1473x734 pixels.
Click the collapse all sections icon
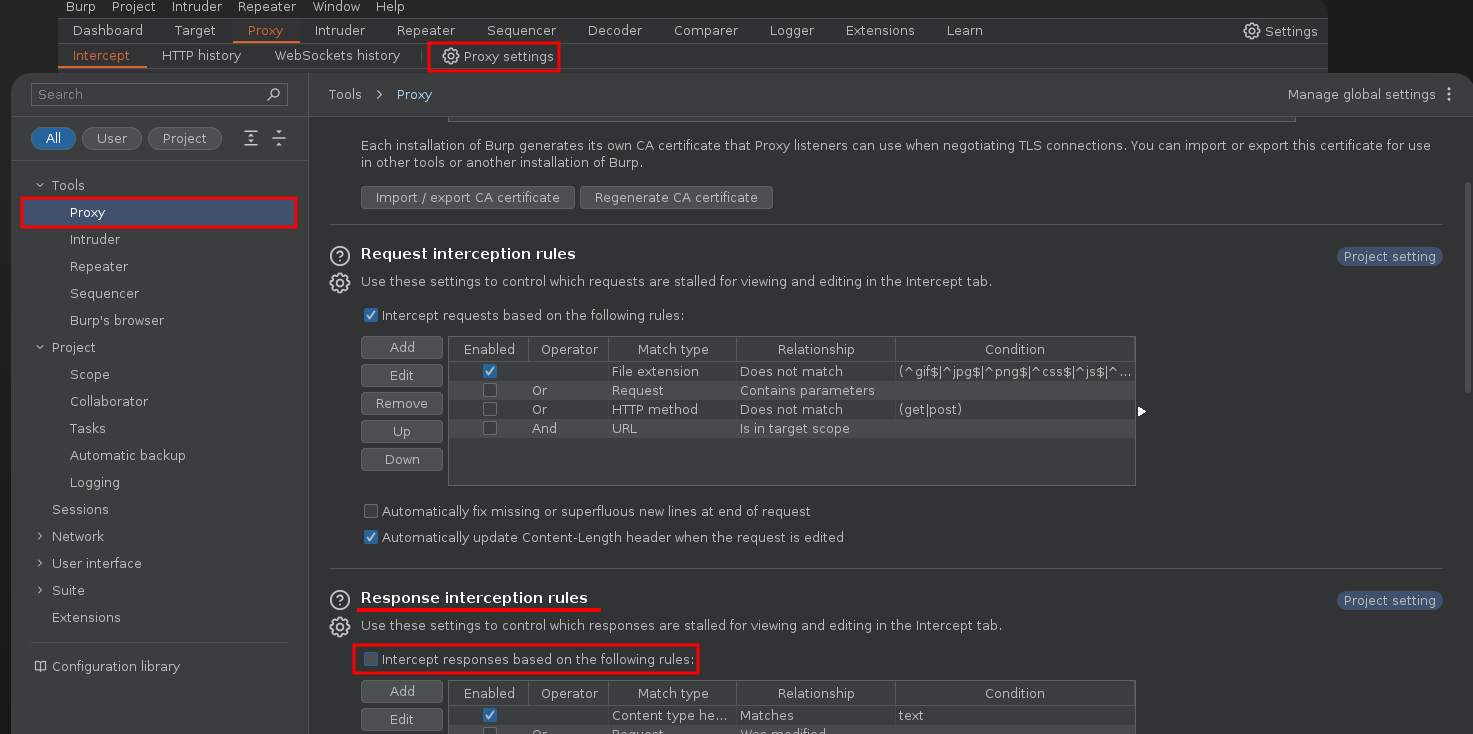coord(278,139)
